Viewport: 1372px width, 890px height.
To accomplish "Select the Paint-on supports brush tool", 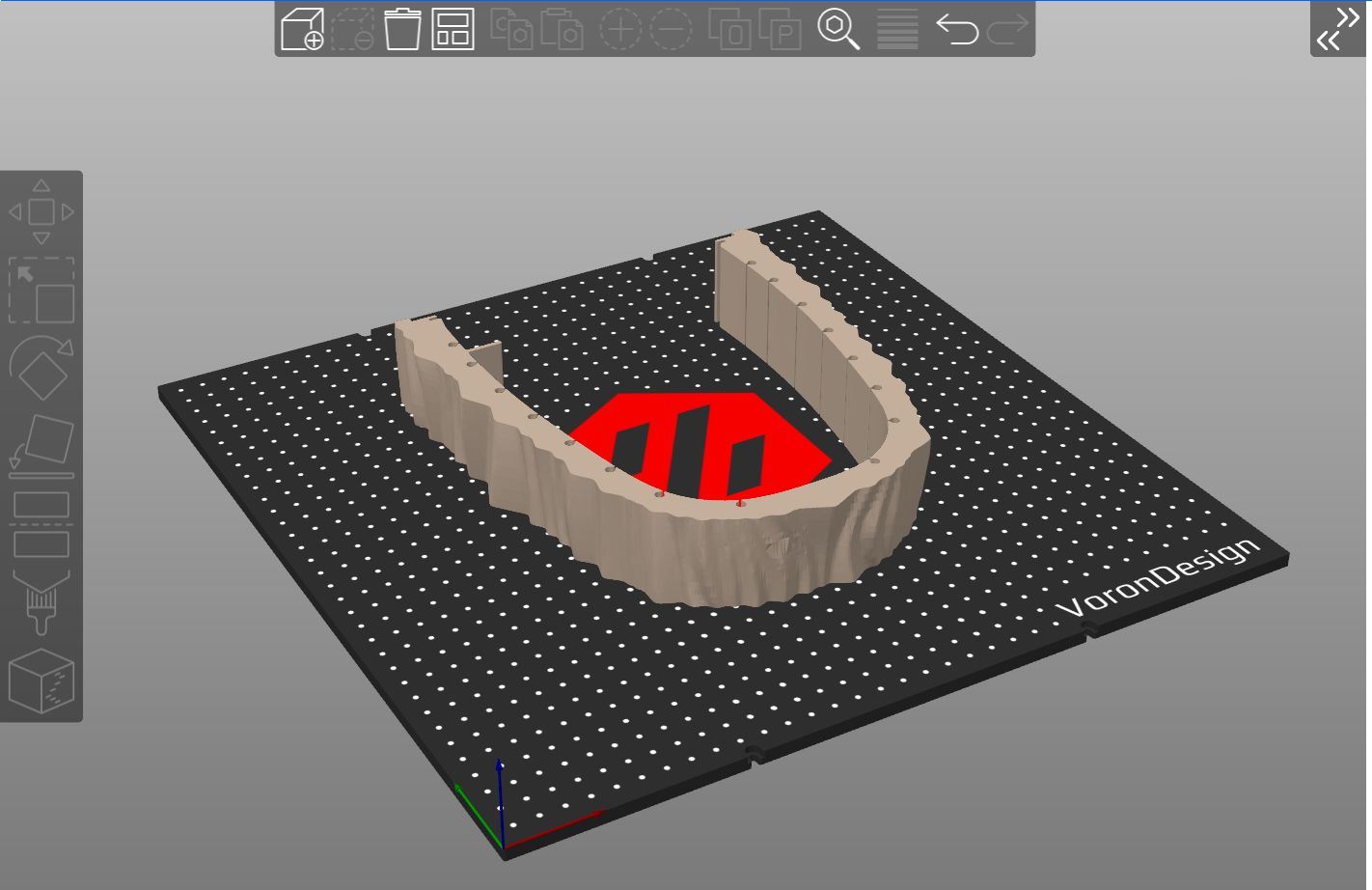I will click(x=41, y=602).
